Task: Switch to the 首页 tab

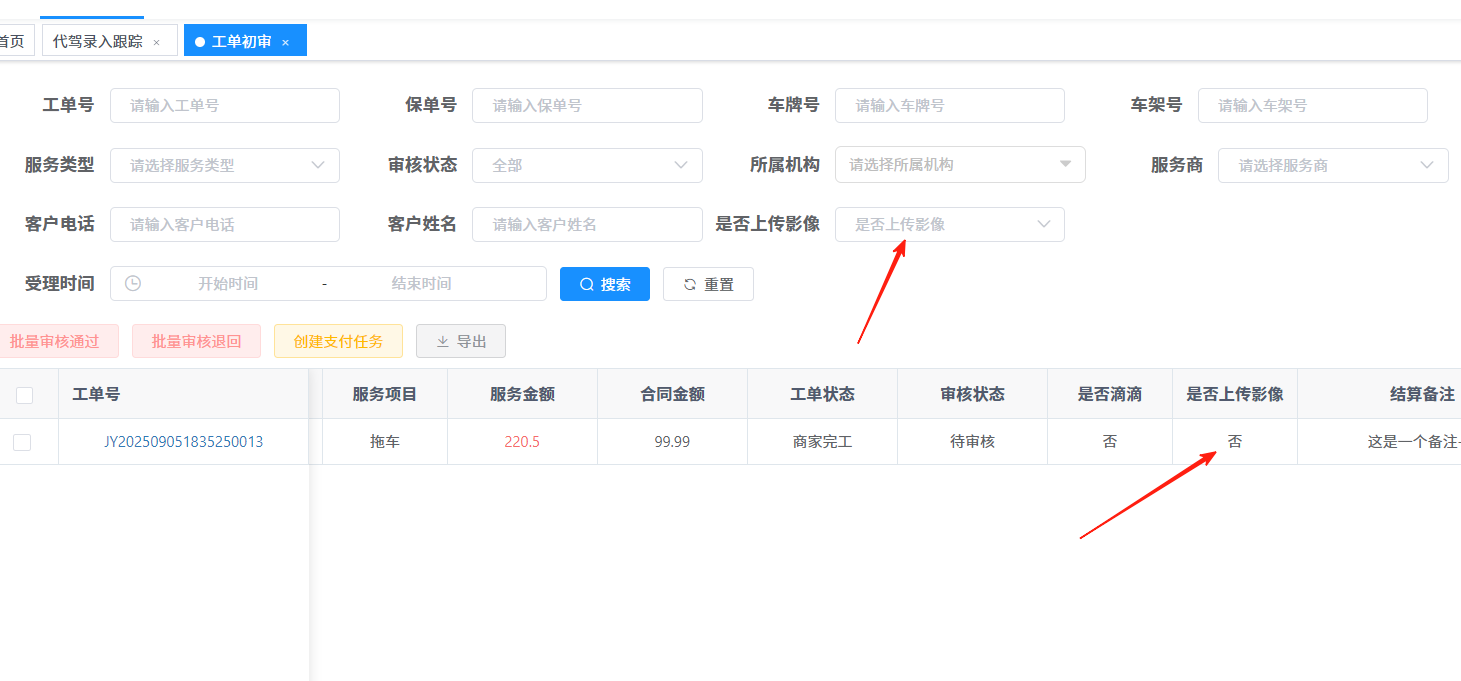Action: [x=11, y=41]
